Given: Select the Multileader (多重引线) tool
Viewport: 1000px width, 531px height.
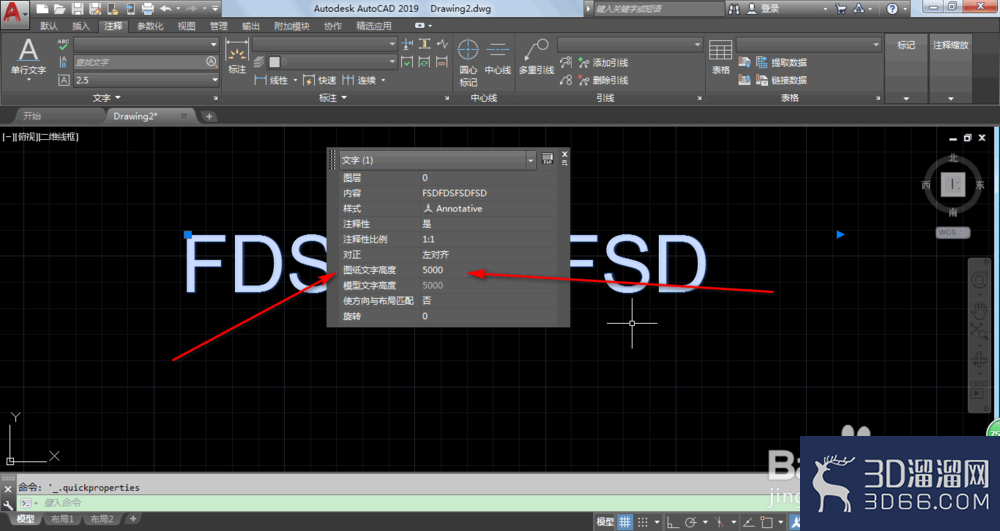Looking at the screenshot, I should click(x=536, y=57).
